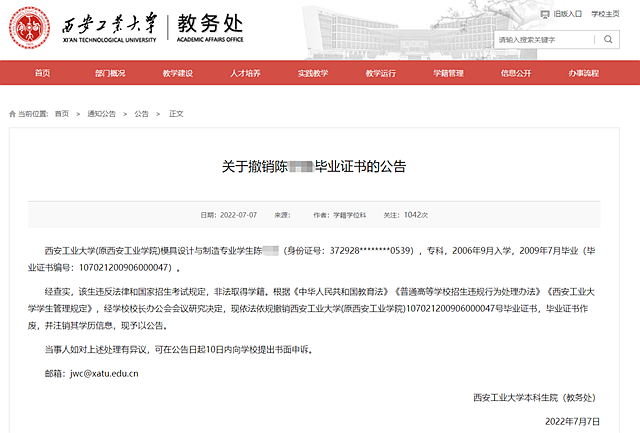Click the search magnifier icon
This screenshot has height=433, width=640.
click(608, 39)
